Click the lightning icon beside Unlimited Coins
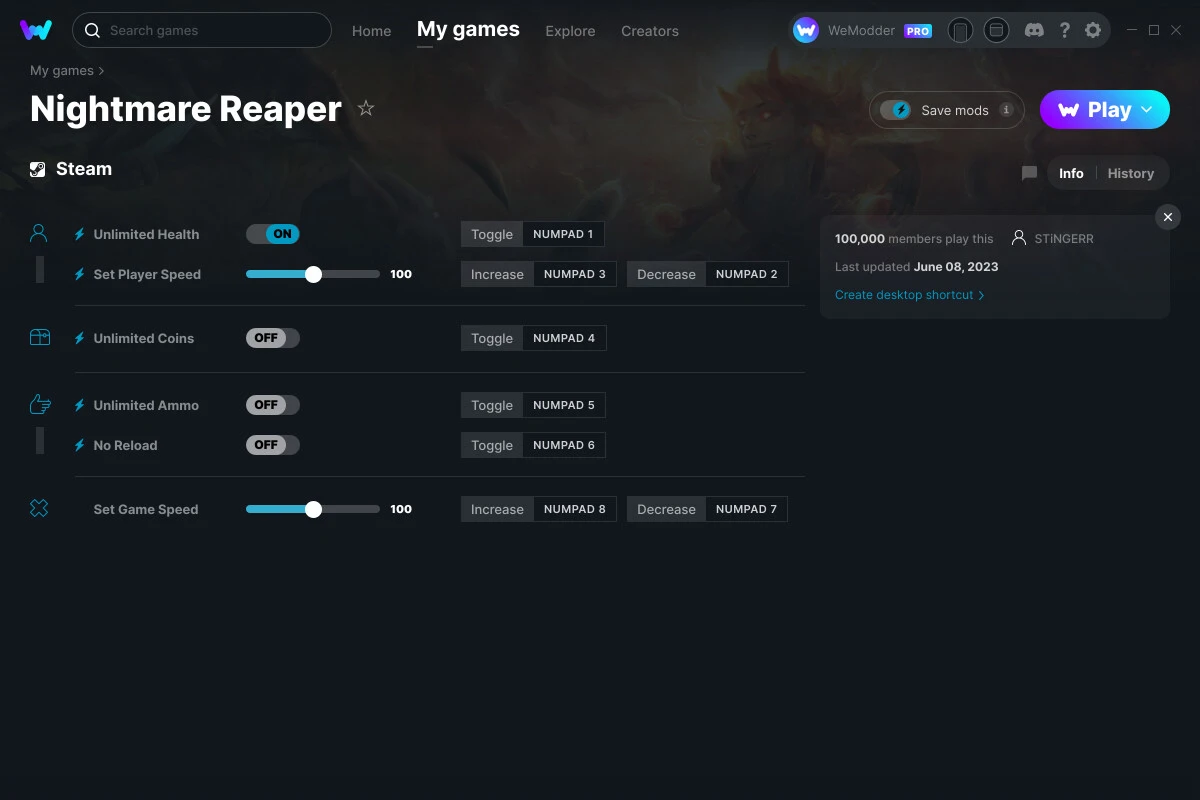 (x=79, y=338)
